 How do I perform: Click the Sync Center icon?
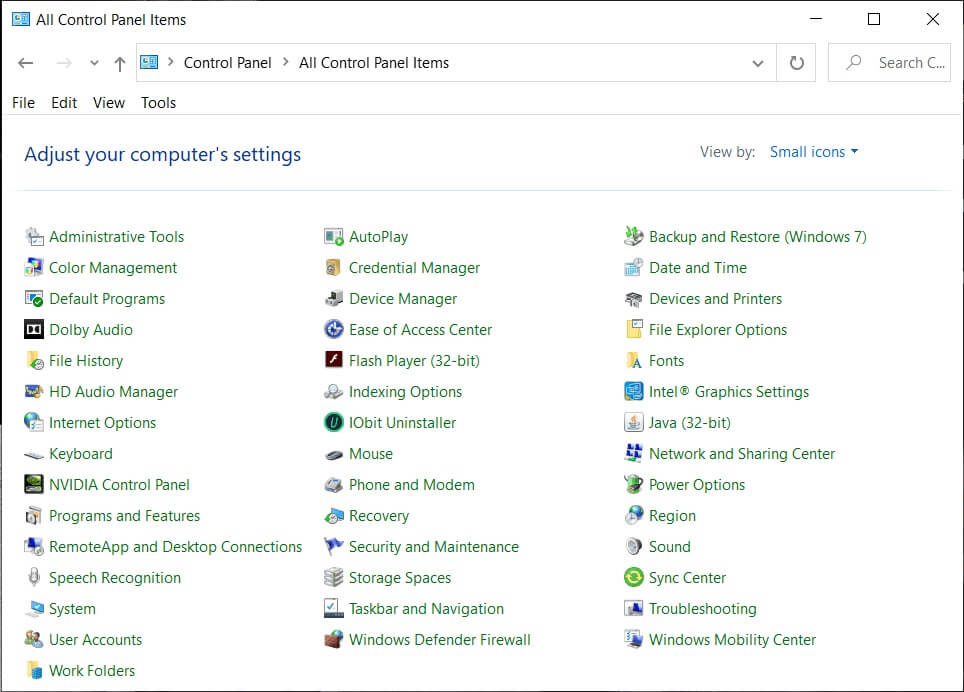pyautogui.click(x=633, y=578)
